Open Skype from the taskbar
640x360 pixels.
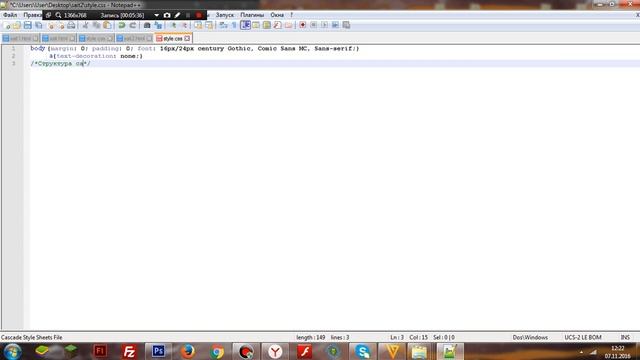[362, 351]
